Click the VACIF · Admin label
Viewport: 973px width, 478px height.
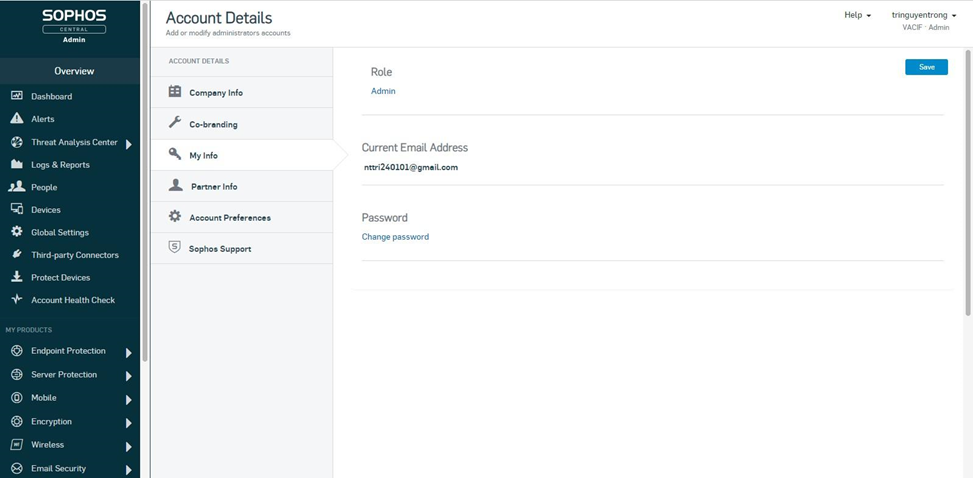tap(925, 27)
